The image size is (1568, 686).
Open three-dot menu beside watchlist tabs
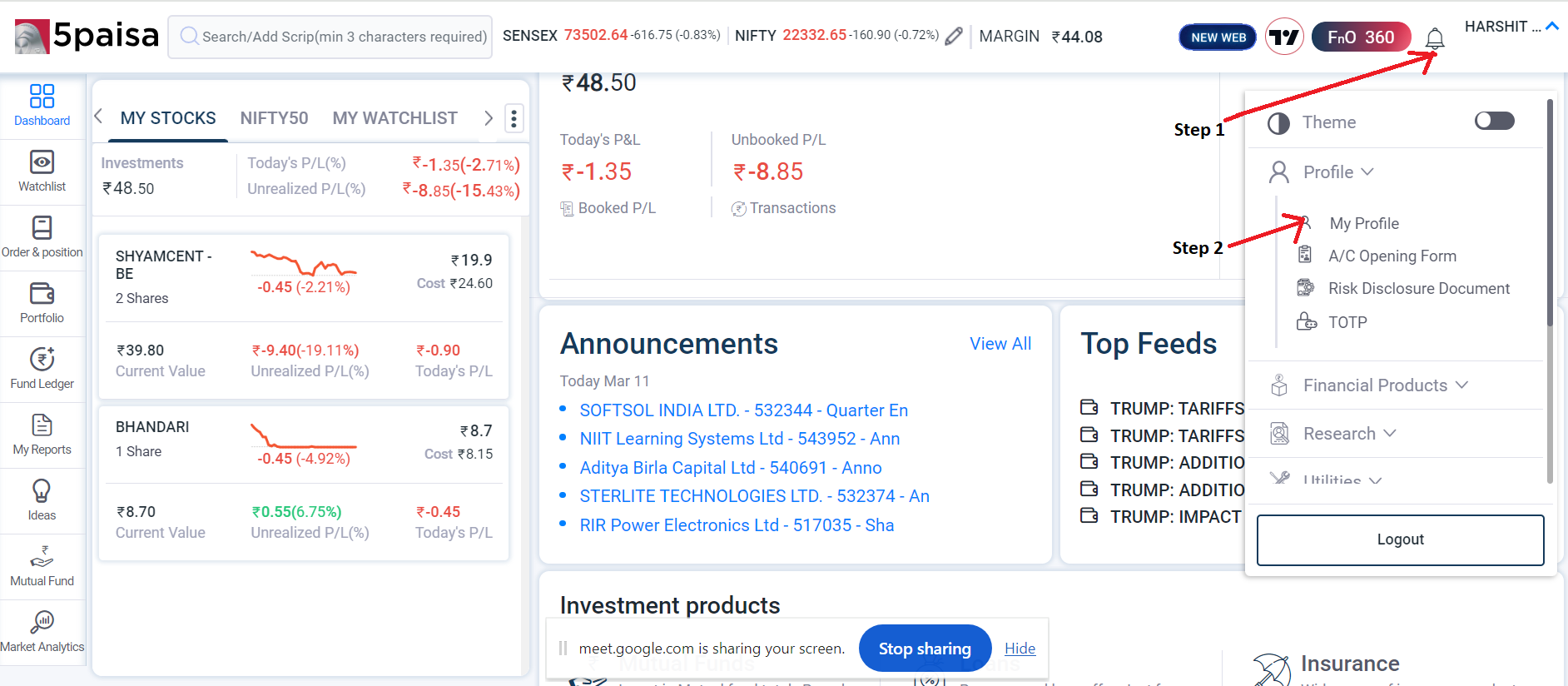point(514,118)
